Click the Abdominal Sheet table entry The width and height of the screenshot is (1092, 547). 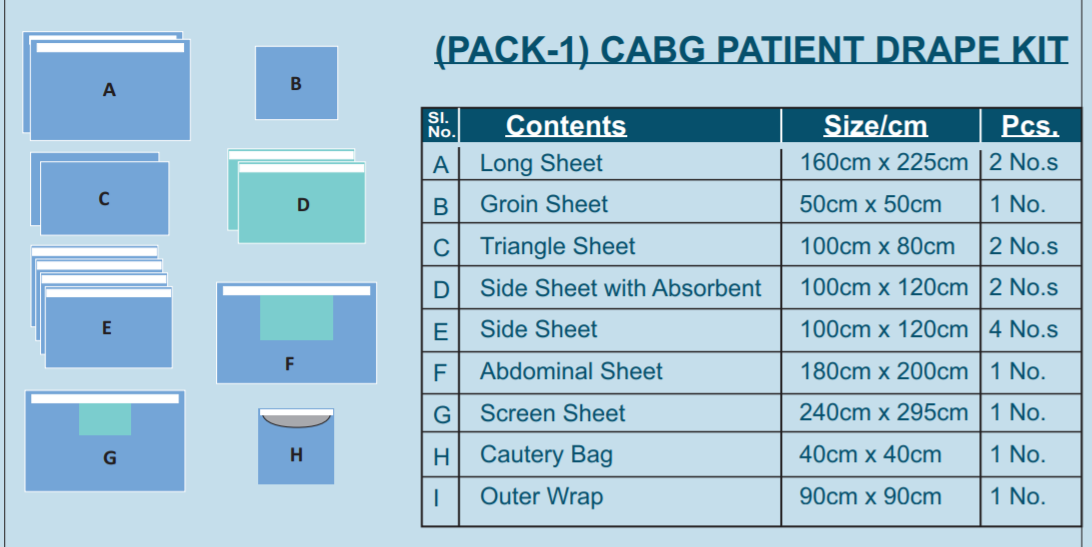coord(571,372)
